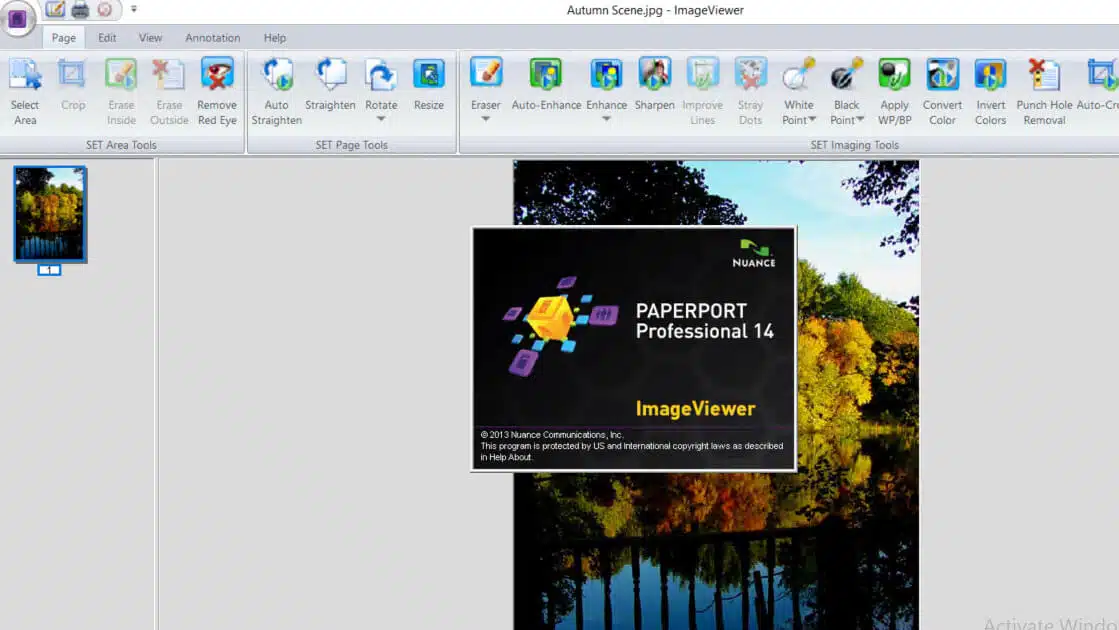Open the Resize tool
This screenshot has width=1119, height=630.
(429, 85)
